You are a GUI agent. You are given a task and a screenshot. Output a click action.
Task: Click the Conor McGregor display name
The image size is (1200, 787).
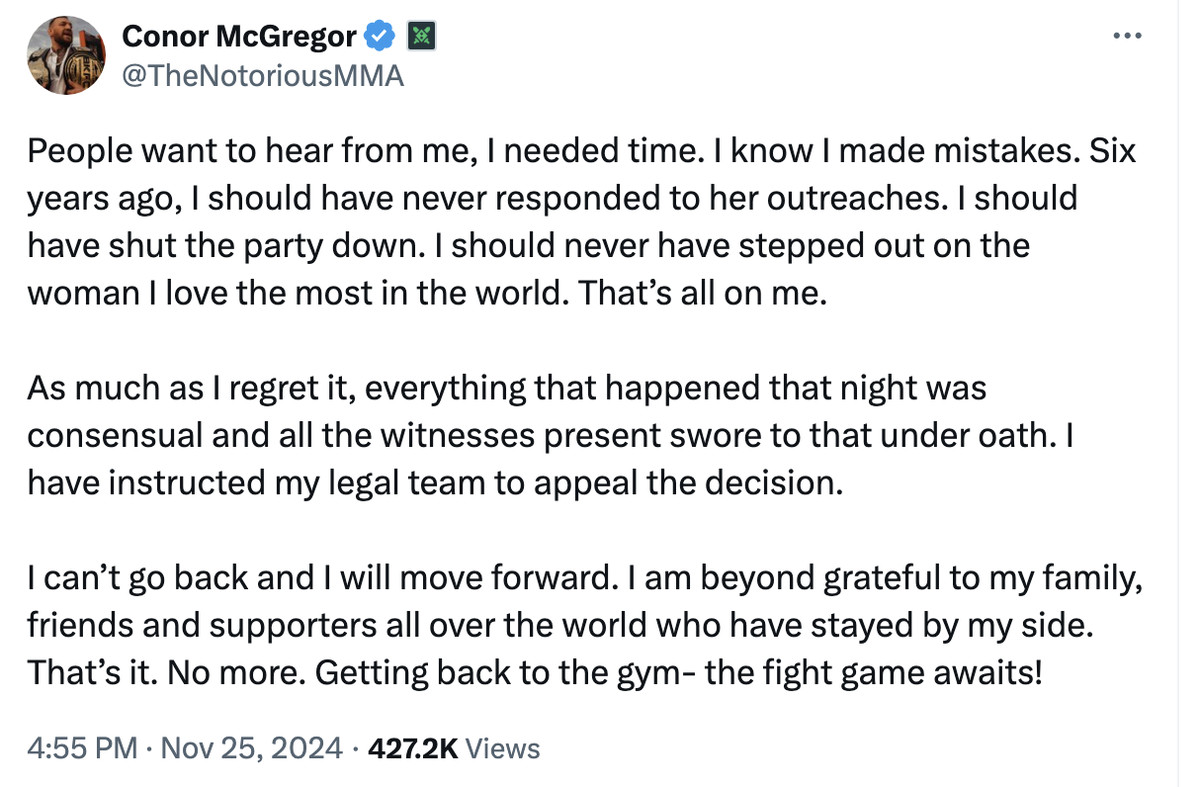(x=238, y=37)
